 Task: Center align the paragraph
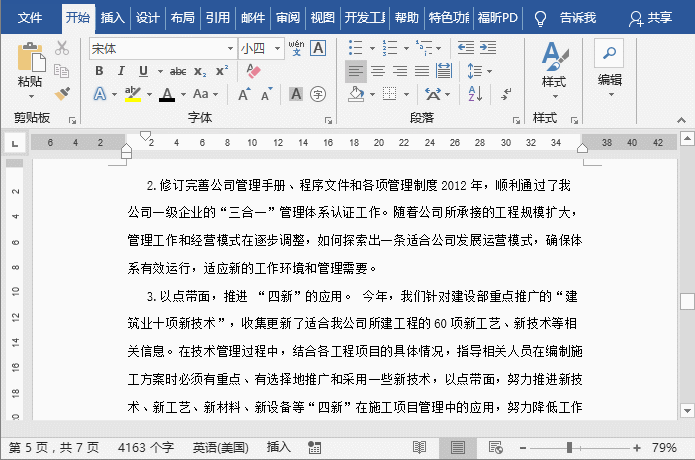coord(378,71)
